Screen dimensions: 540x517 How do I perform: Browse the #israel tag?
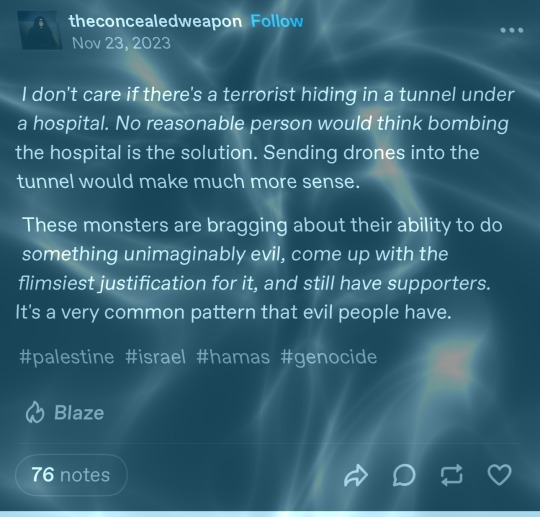click(155, 357)
